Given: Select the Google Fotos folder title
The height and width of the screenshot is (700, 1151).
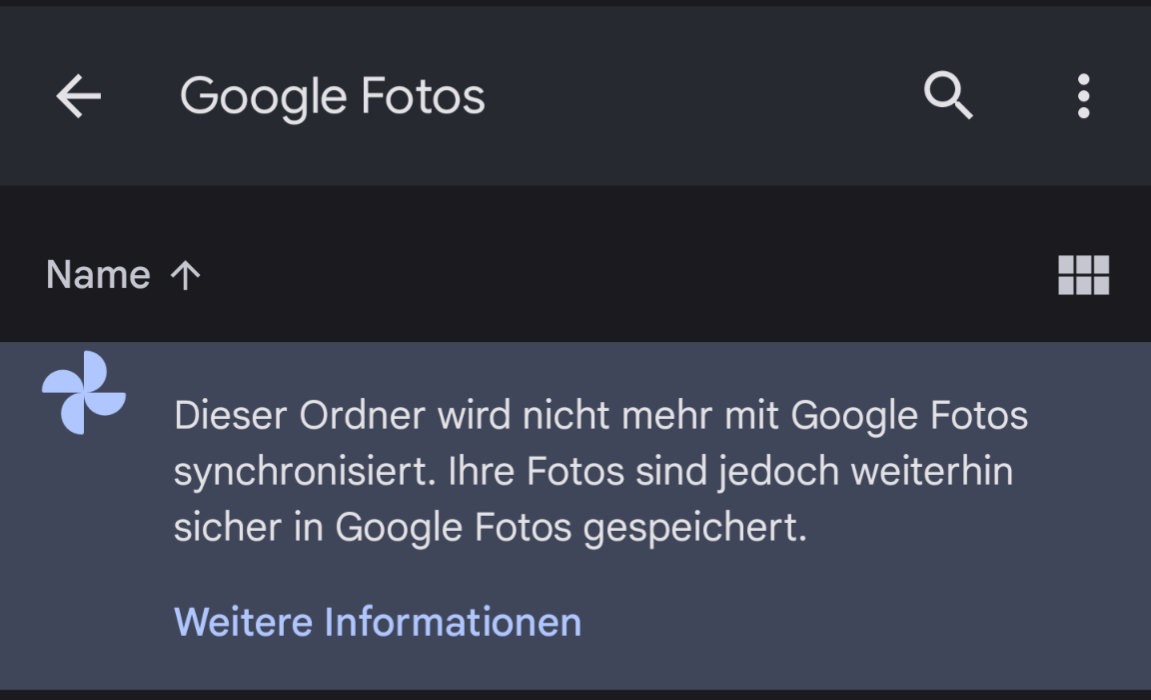Looking at the screenshot, I should click(333, 97).
